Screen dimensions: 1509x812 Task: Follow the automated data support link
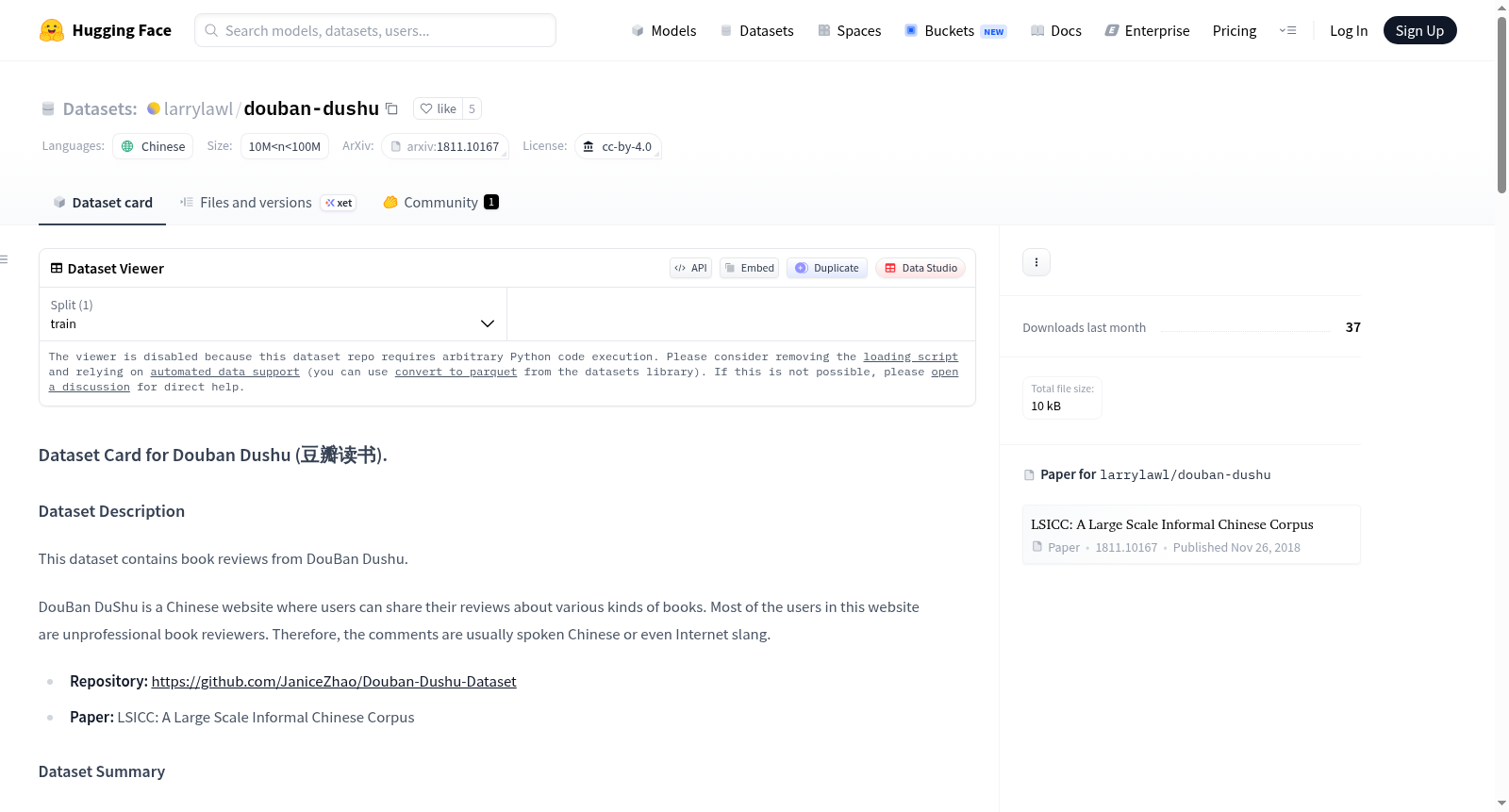224,372
